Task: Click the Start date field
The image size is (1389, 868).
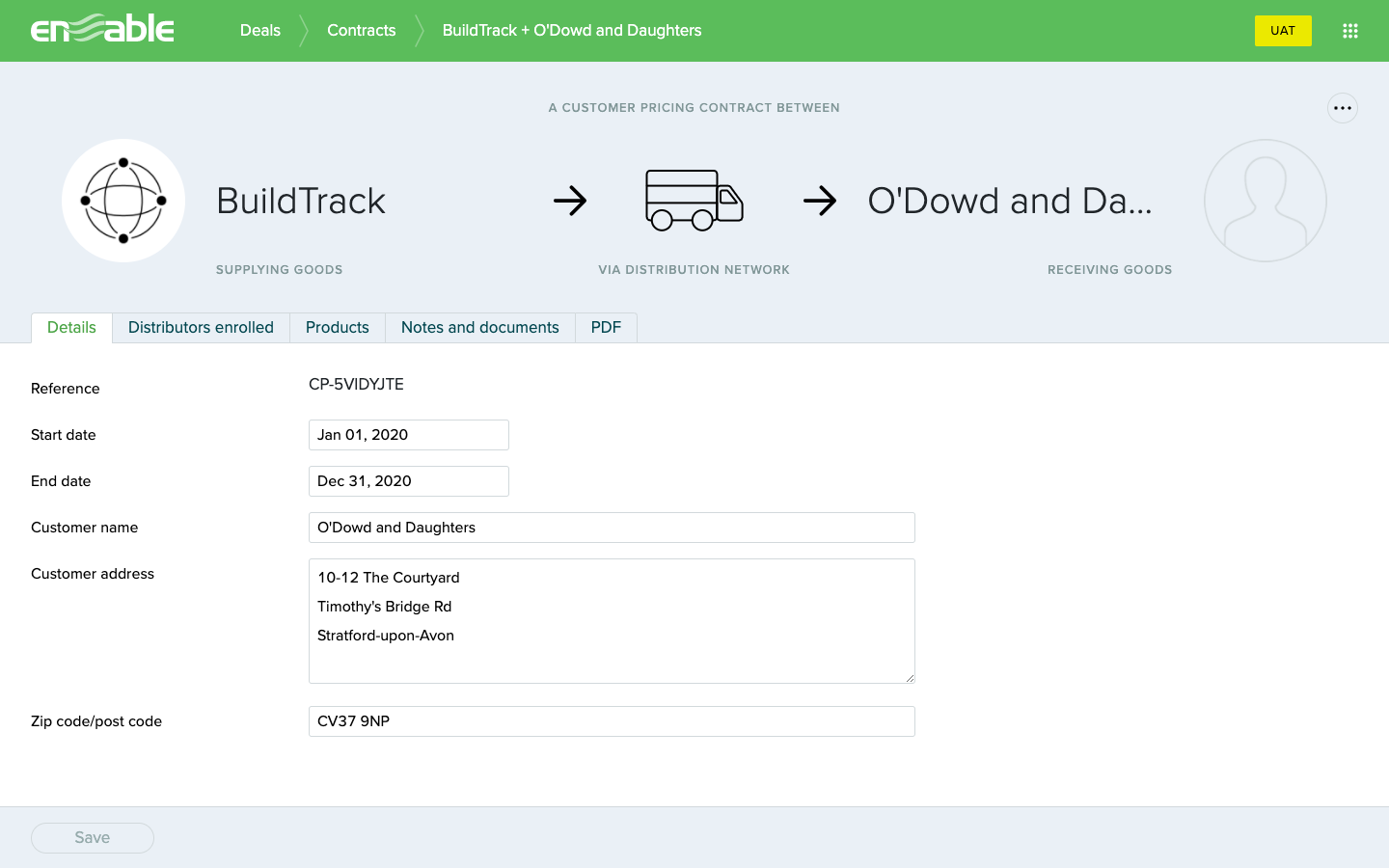Action: 409,435
